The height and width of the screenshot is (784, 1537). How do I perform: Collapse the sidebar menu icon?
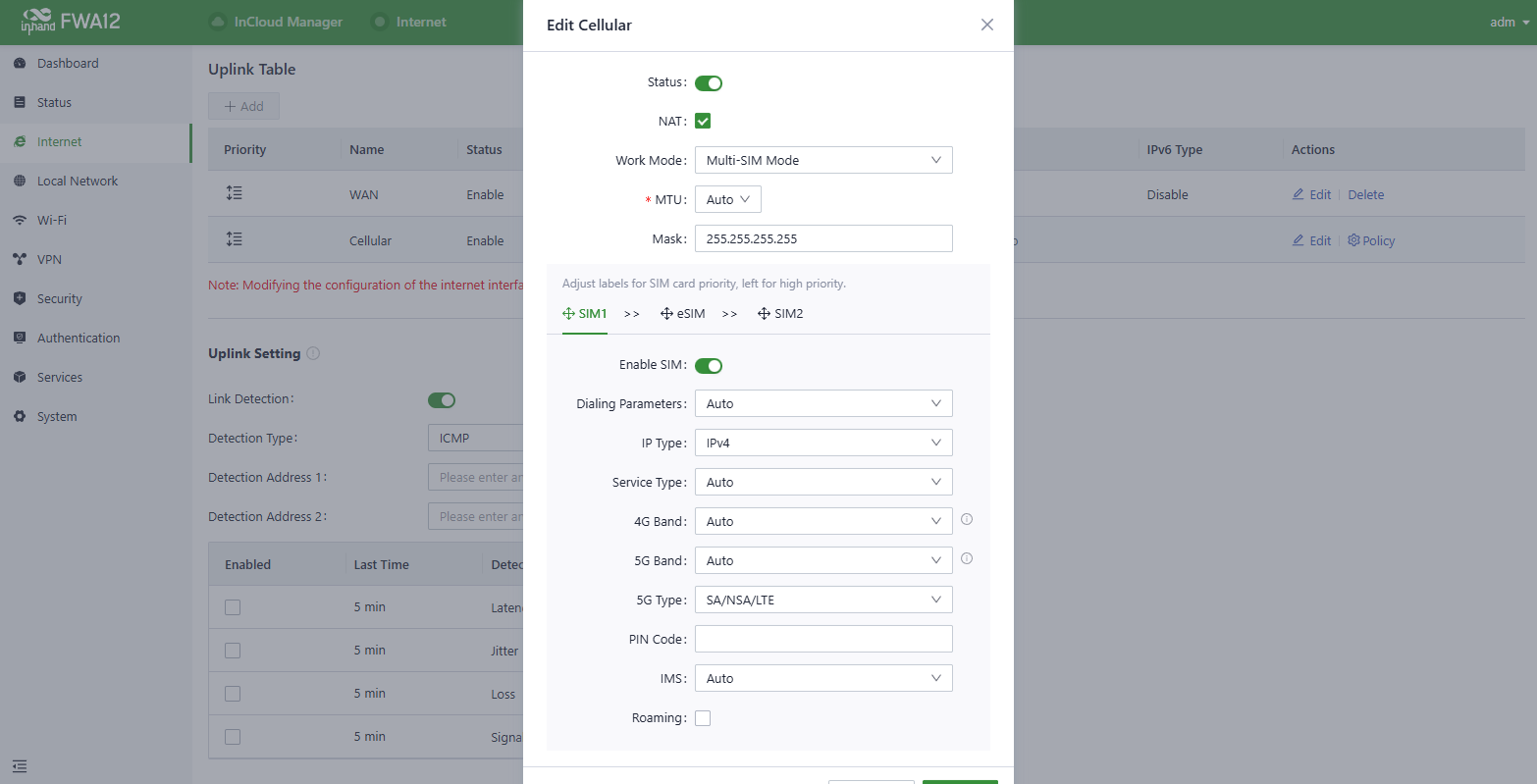[x=20, y=765]
